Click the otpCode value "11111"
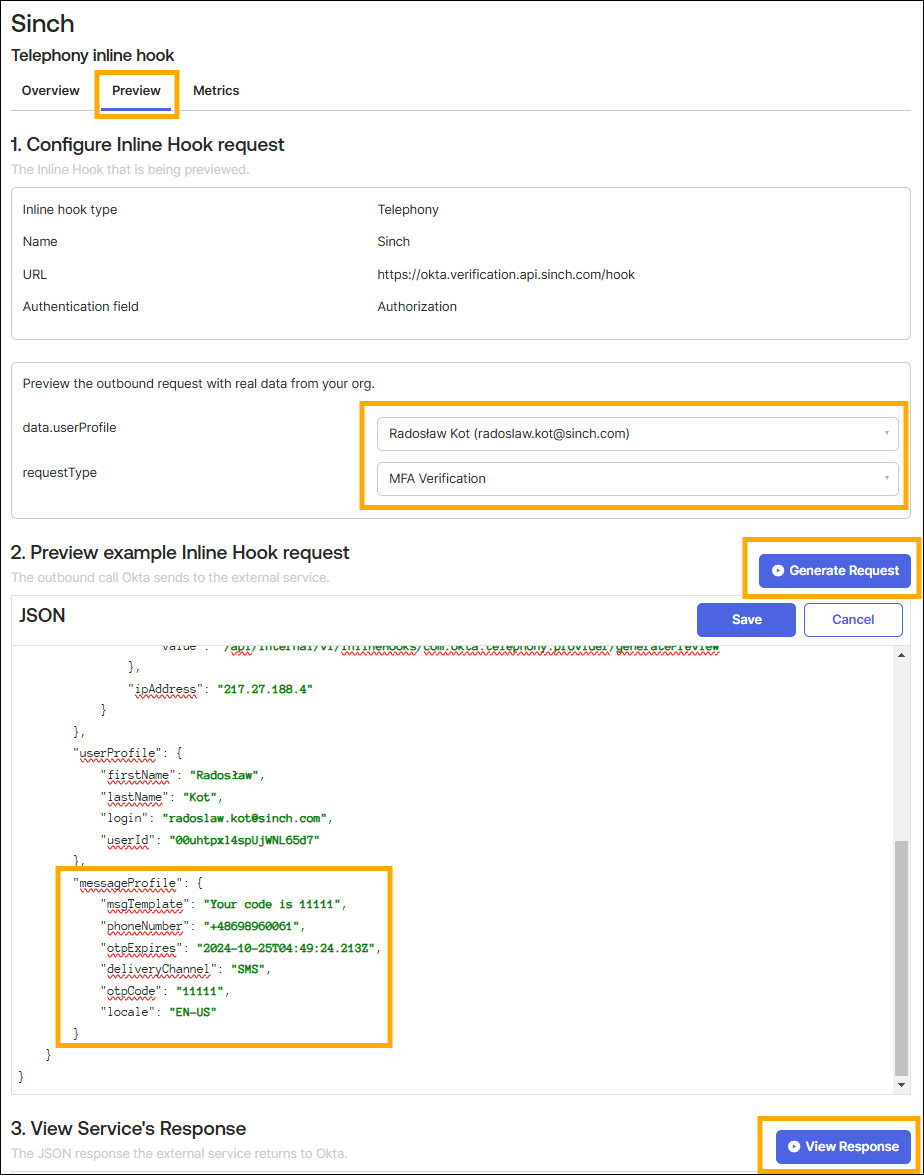This screenshot has height=1175, width=924. coord(203,991)
